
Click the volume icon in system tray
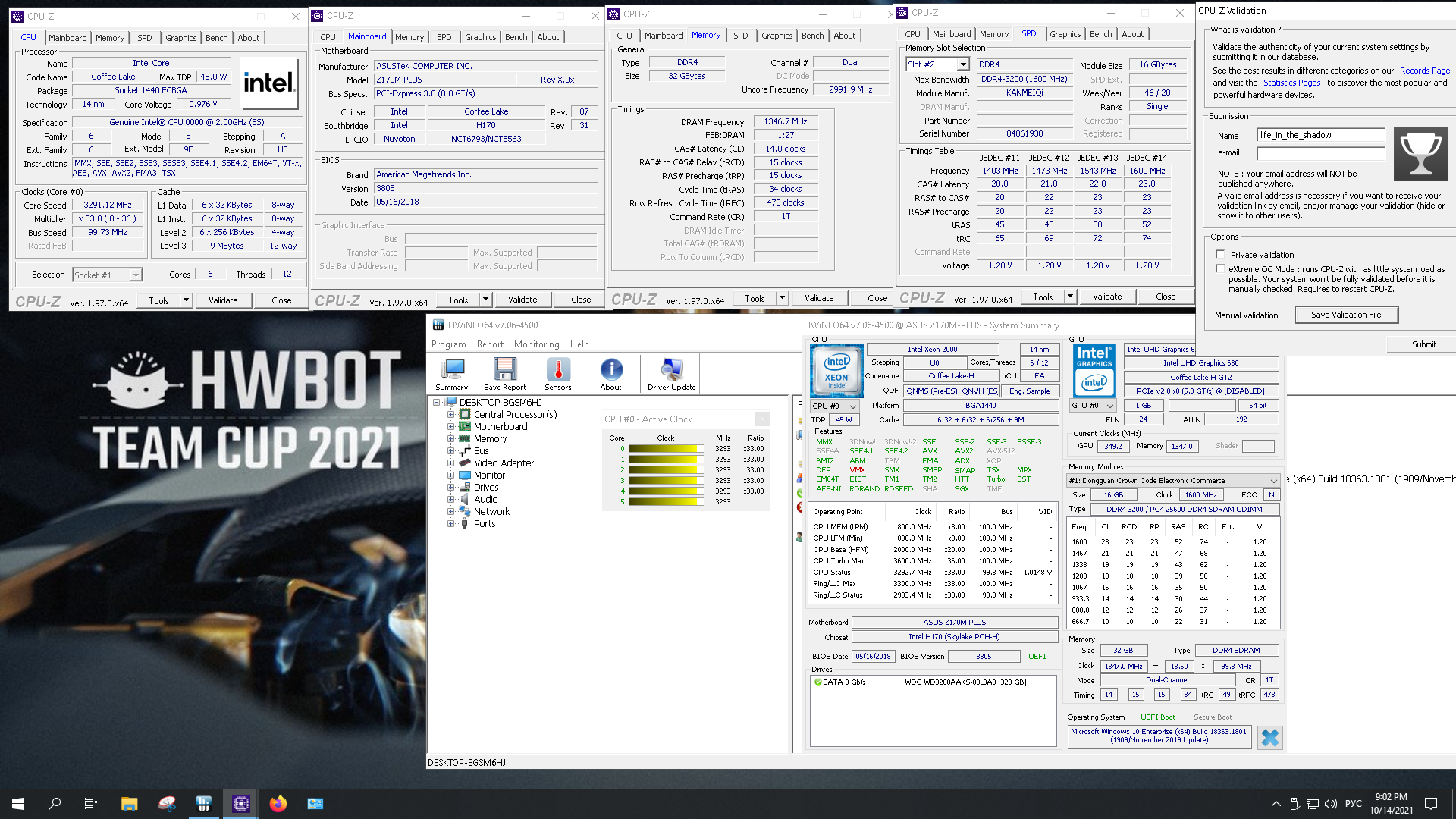tap(1330, 804)
